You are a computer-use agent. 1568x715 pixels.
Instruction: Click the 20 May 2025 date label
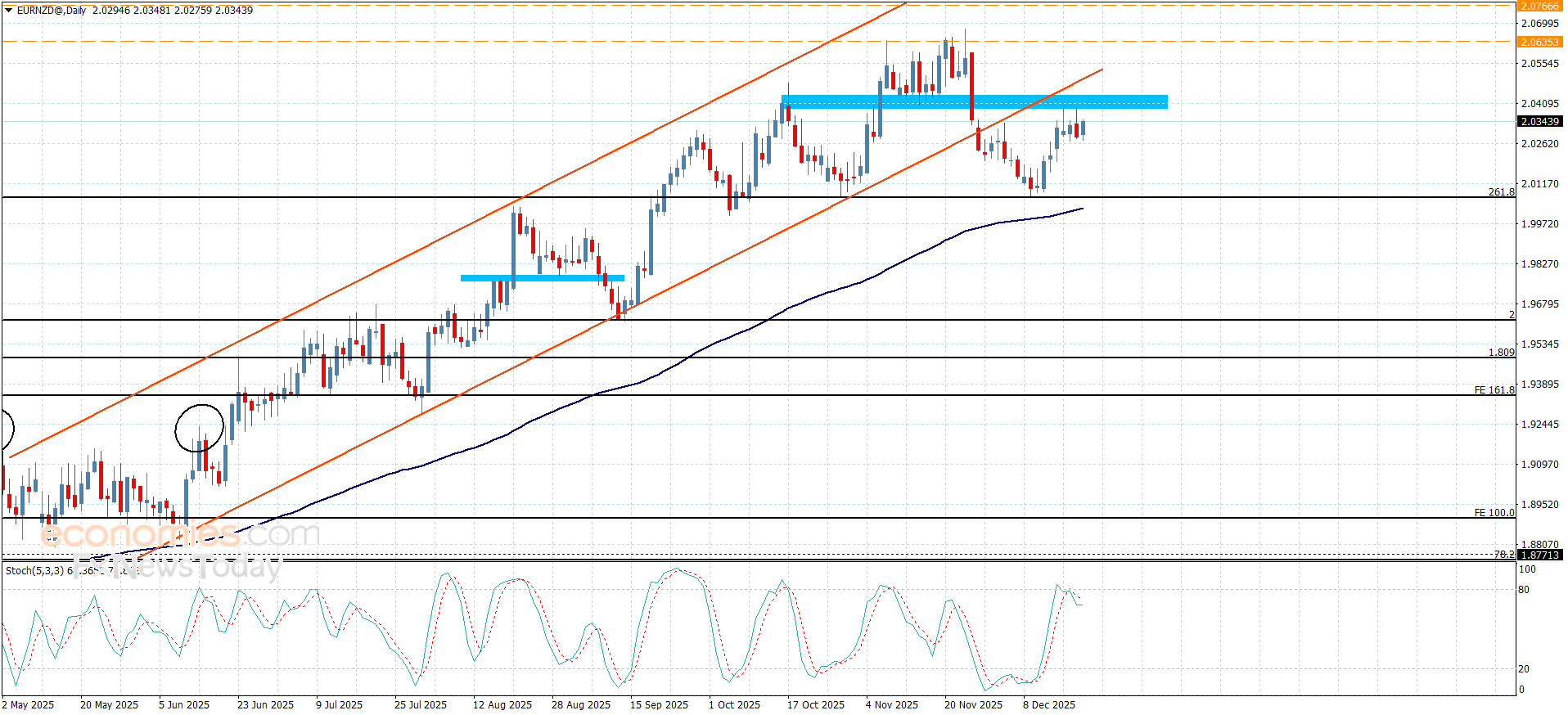109,705
